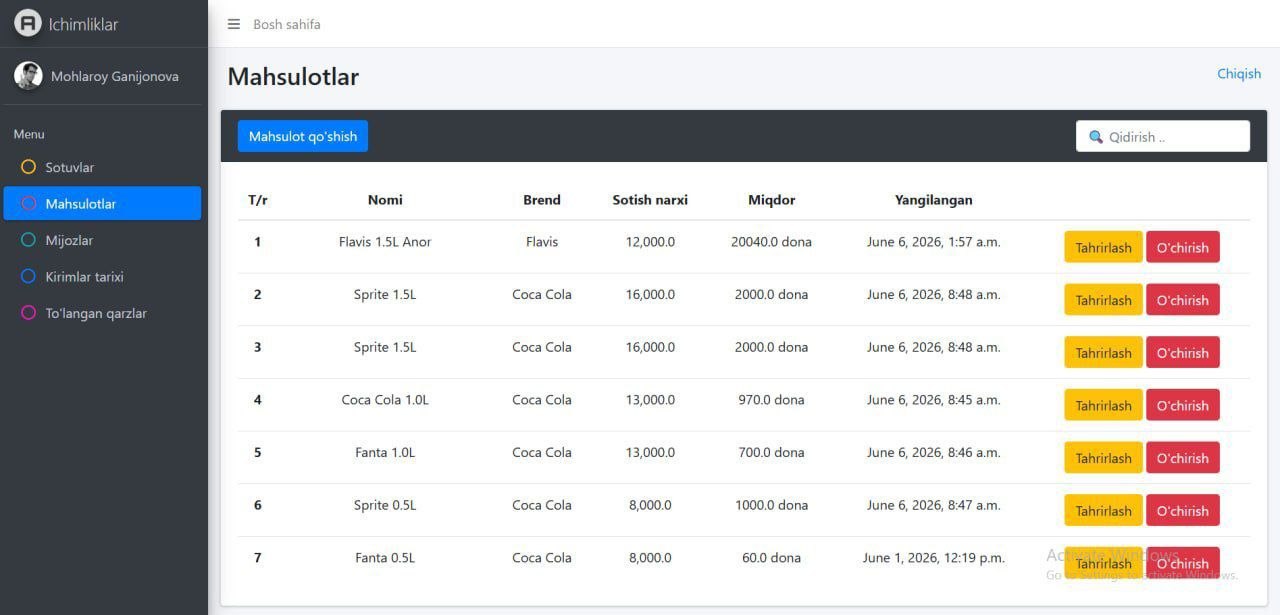Click the pink circle icon beside To'langan qarzlar
Viewport: 1280px width, 615px height.
pos(28,313)
